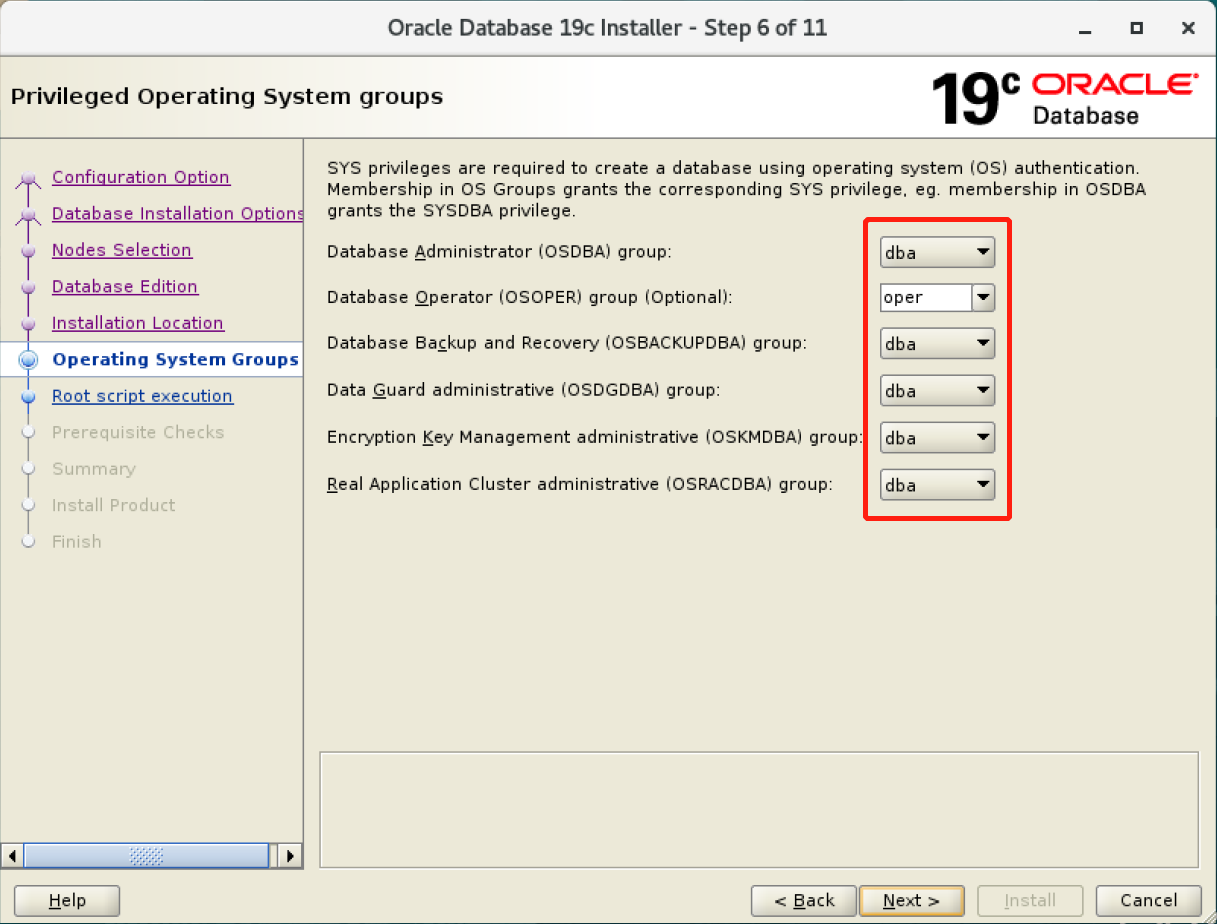
Task: Open the OSBACKUPDBA group dropdown
Action: [937, 344]
